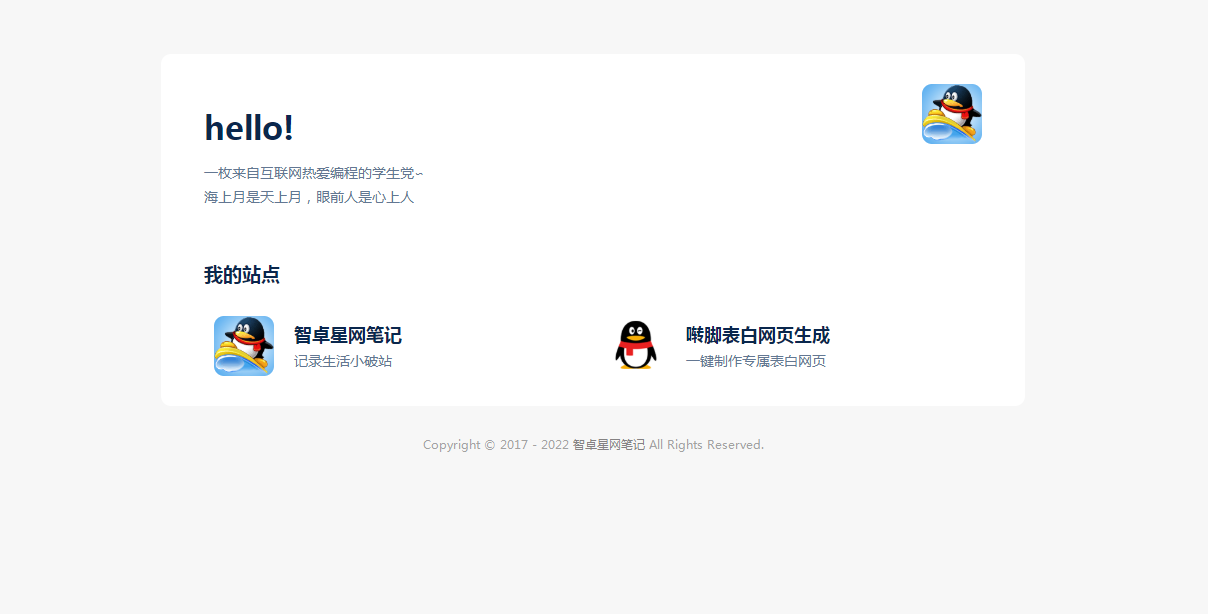Click the 记录生活小破站 description

click(343, 361)
